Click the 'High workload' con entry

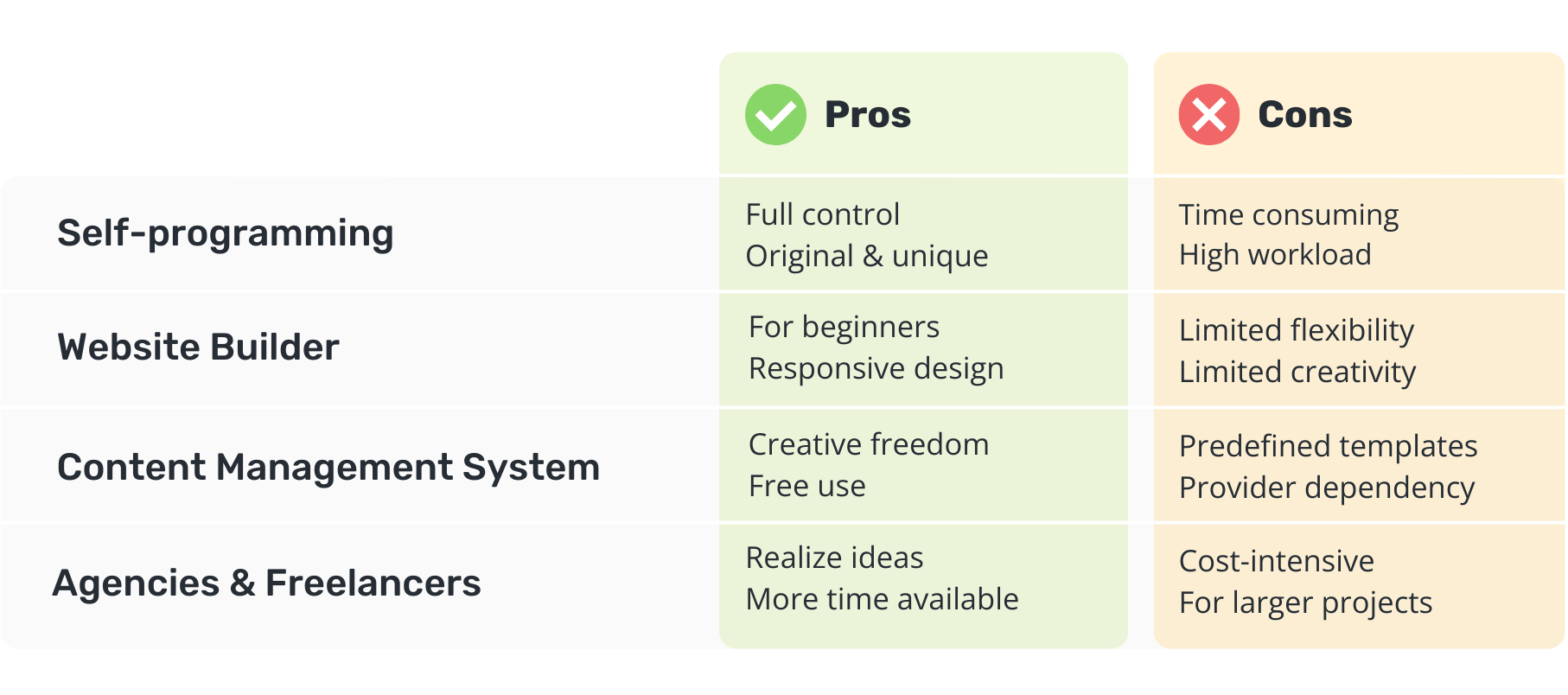(1274, 255)
